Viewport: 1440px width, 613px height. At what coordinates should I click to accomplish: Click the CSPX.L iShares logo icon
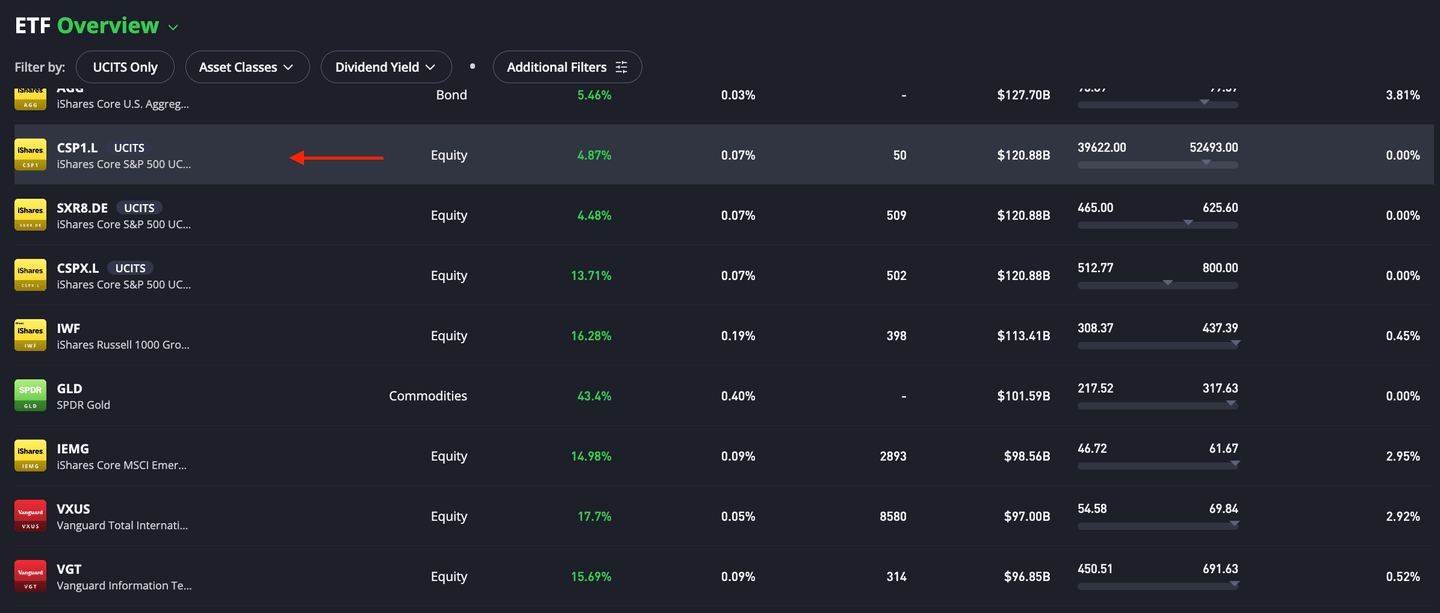coord(30,275)
